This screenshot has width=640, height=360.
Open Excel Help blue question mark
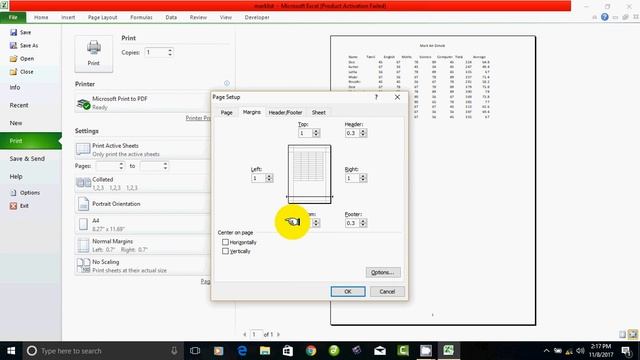[x=604, y=17]
